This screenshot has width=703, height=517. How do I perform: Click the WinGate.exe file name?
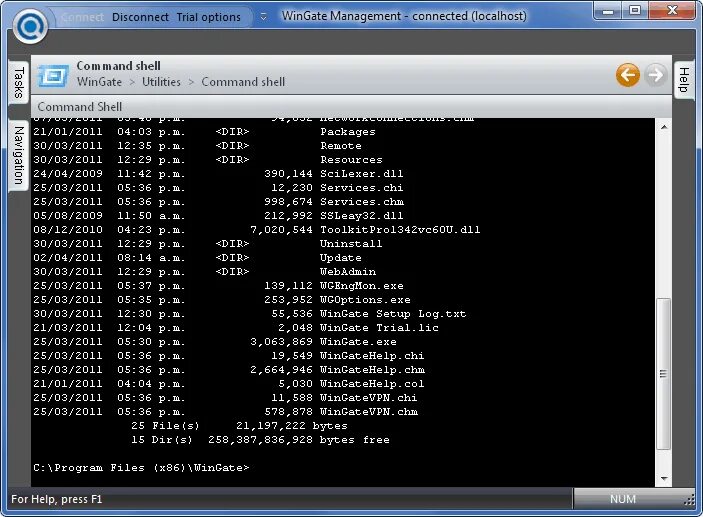point(358,342)
